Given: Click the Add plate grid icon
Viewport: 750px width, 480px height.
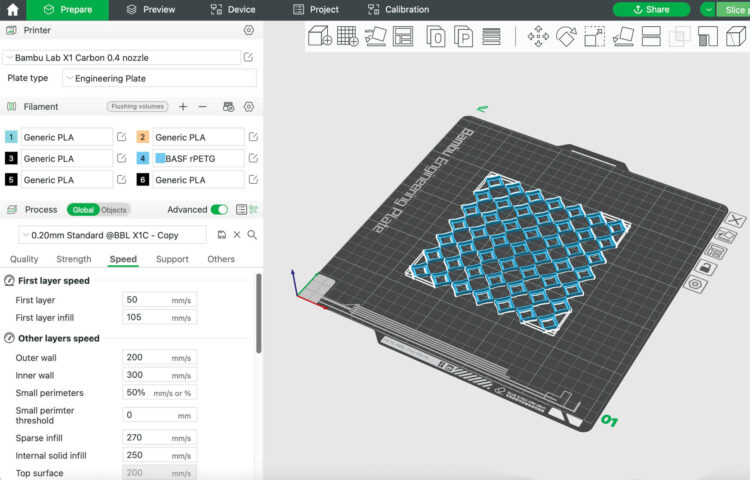Looking at the screenshot, I should point(348,37).
